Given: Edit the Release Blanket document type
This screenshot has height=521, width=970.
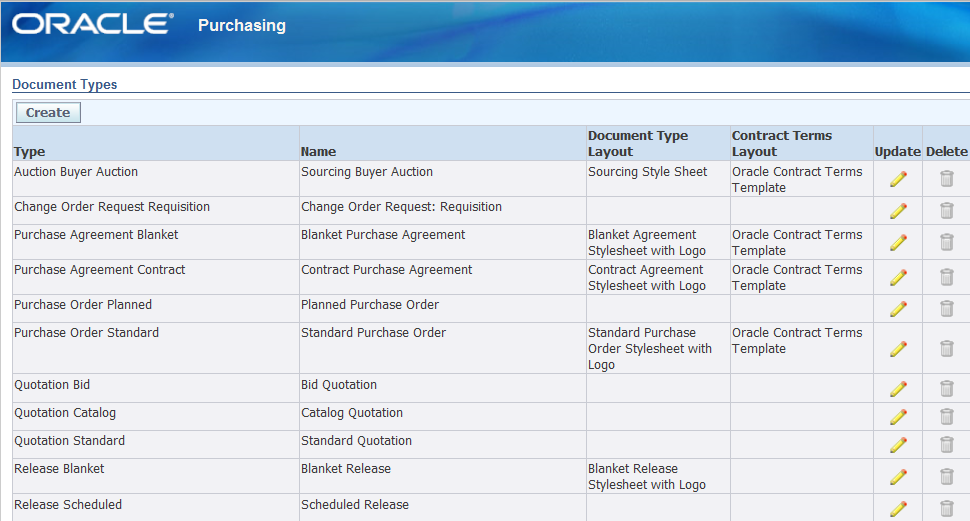Looking at the screenshot, I should pyautogui.click(x=898, y=476).
